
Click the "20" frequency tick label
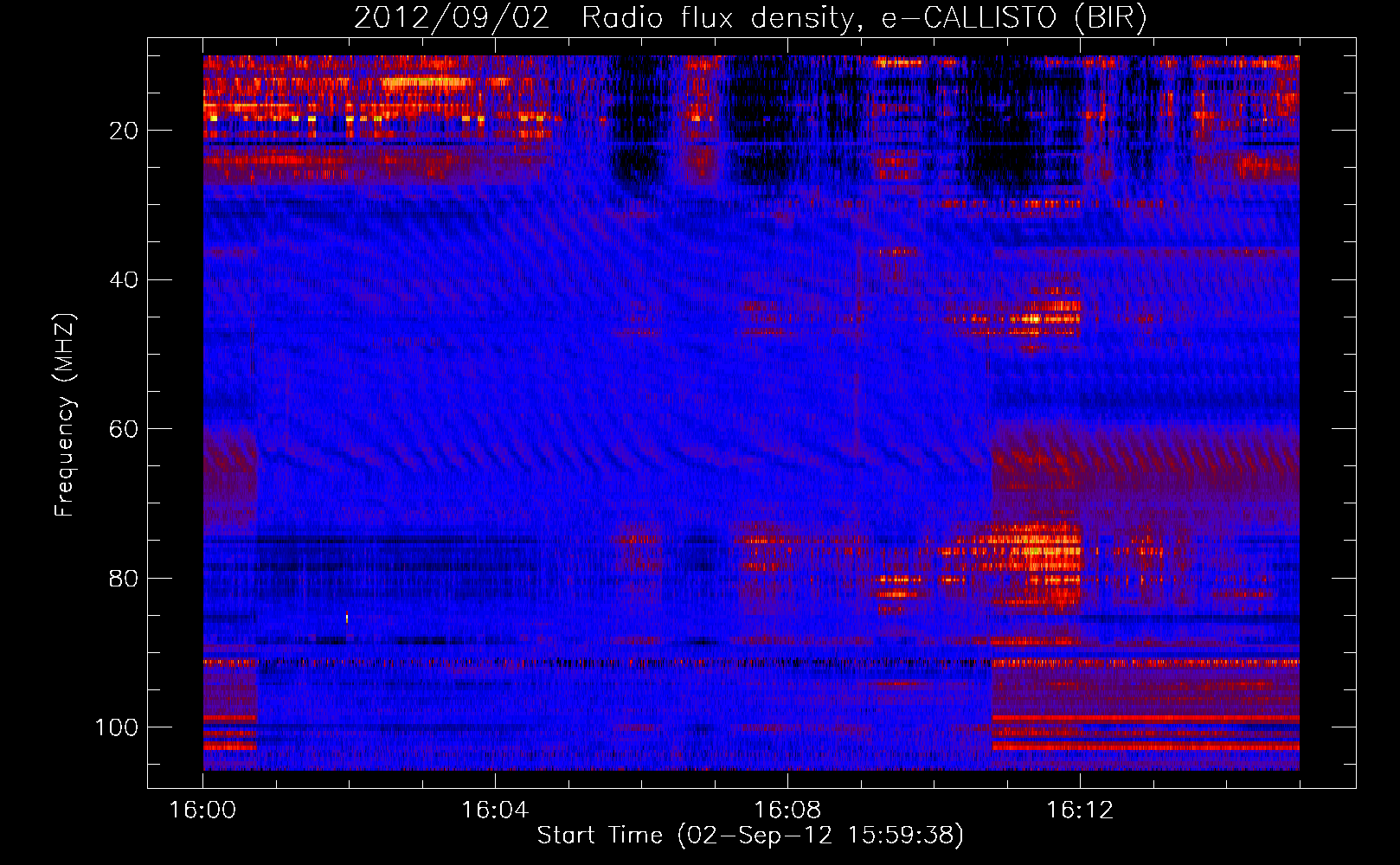coord(124,131)
